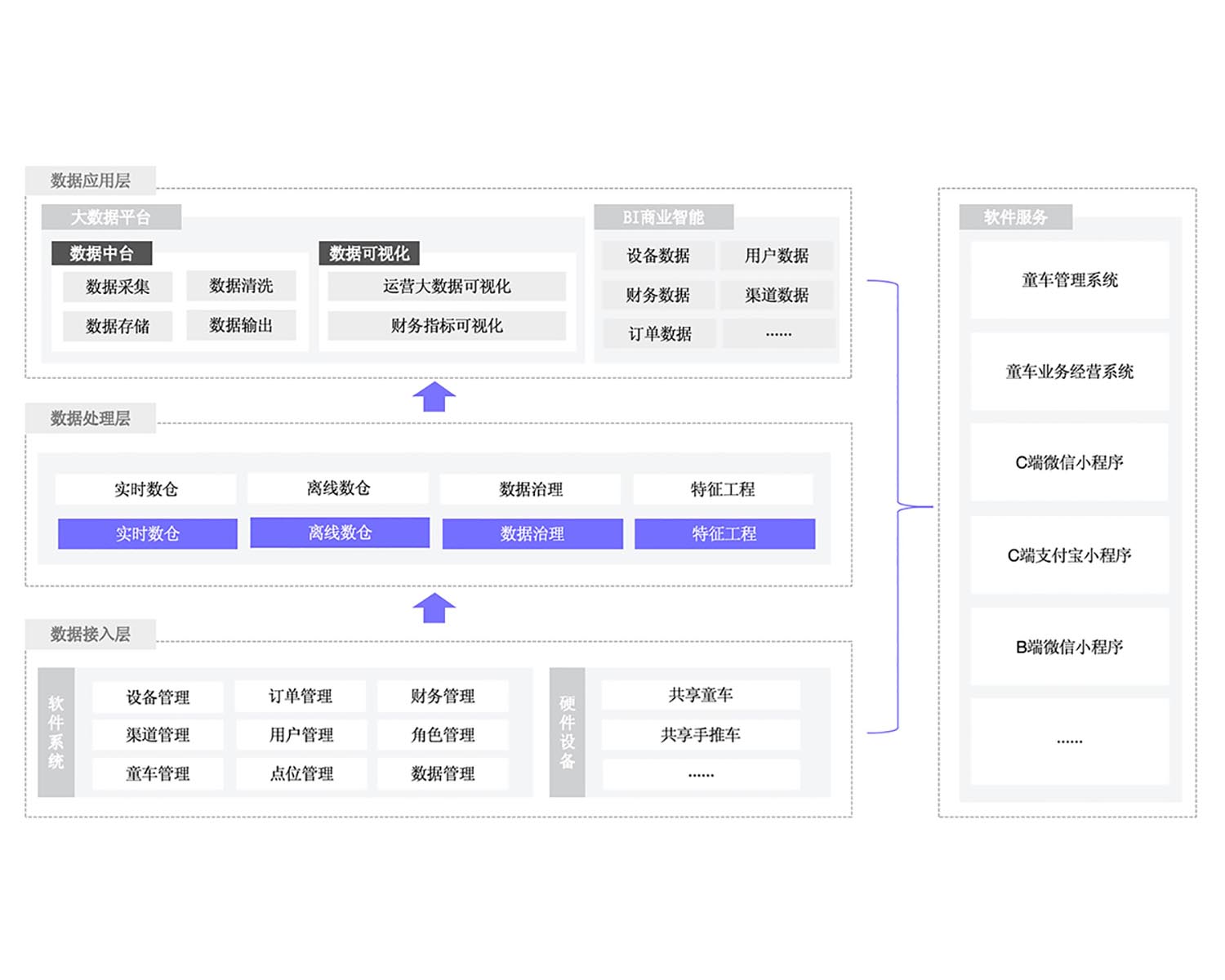1225x980 pixels.
Task: Select 设备数据 under BI商业智能
Action: coord(658,256)
